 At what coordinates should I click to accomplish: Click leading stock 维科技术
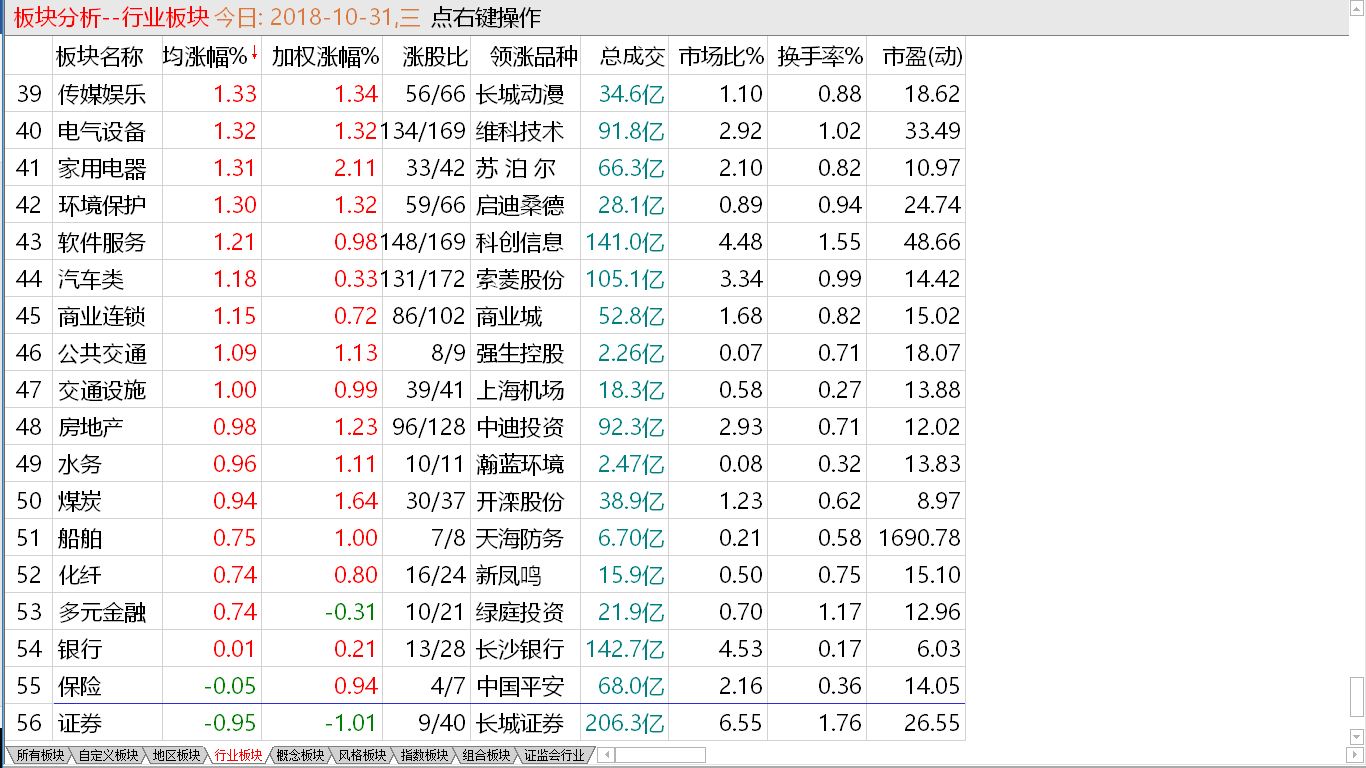520,131
